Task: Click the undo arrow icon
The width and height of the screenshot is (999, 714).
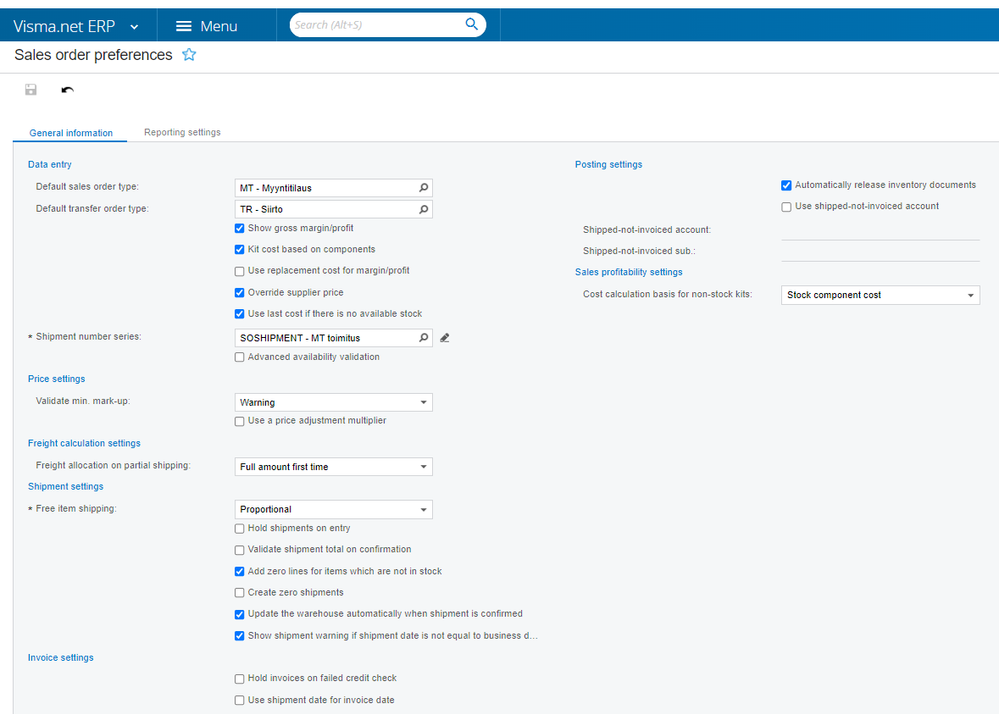Action: pyautogui.click(x=68, y=90)
